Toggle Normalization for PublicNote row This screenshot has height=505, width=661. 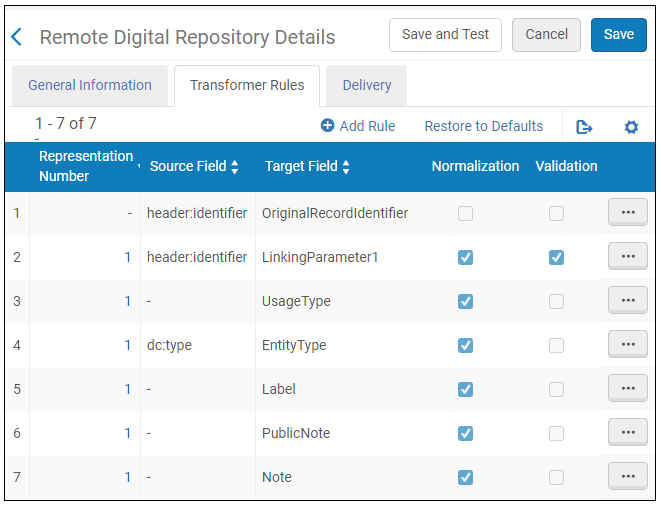[465, 433]
